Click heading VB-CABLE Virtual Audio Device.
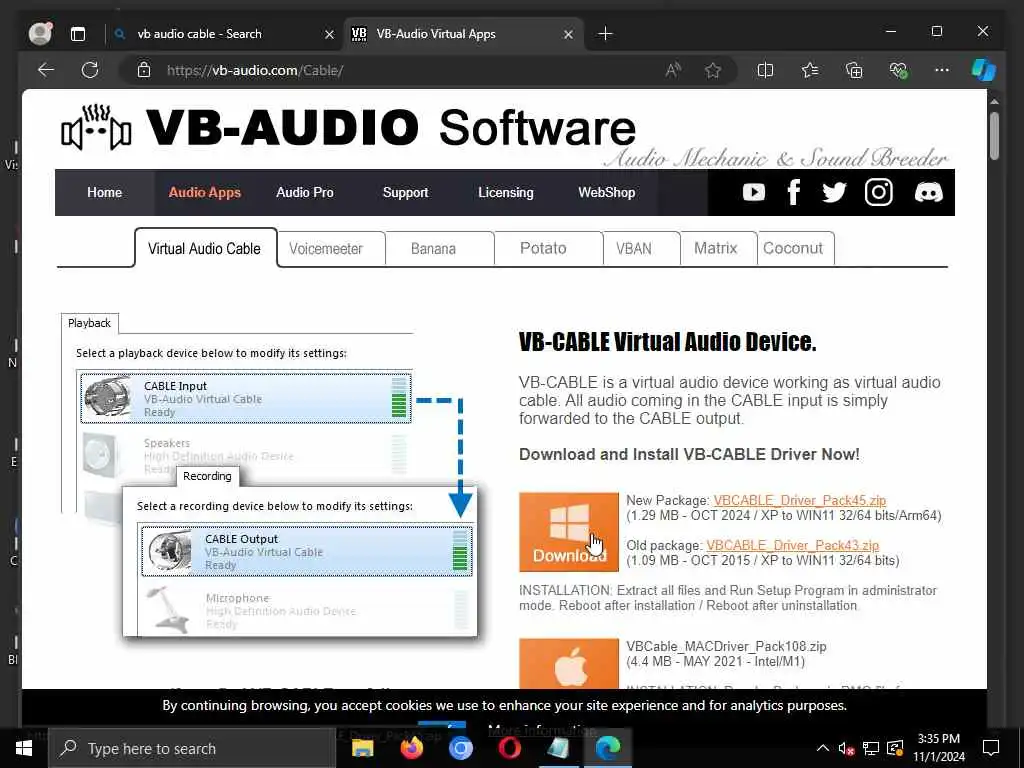Screen dimensions: 1024x768 coord(667,342)
